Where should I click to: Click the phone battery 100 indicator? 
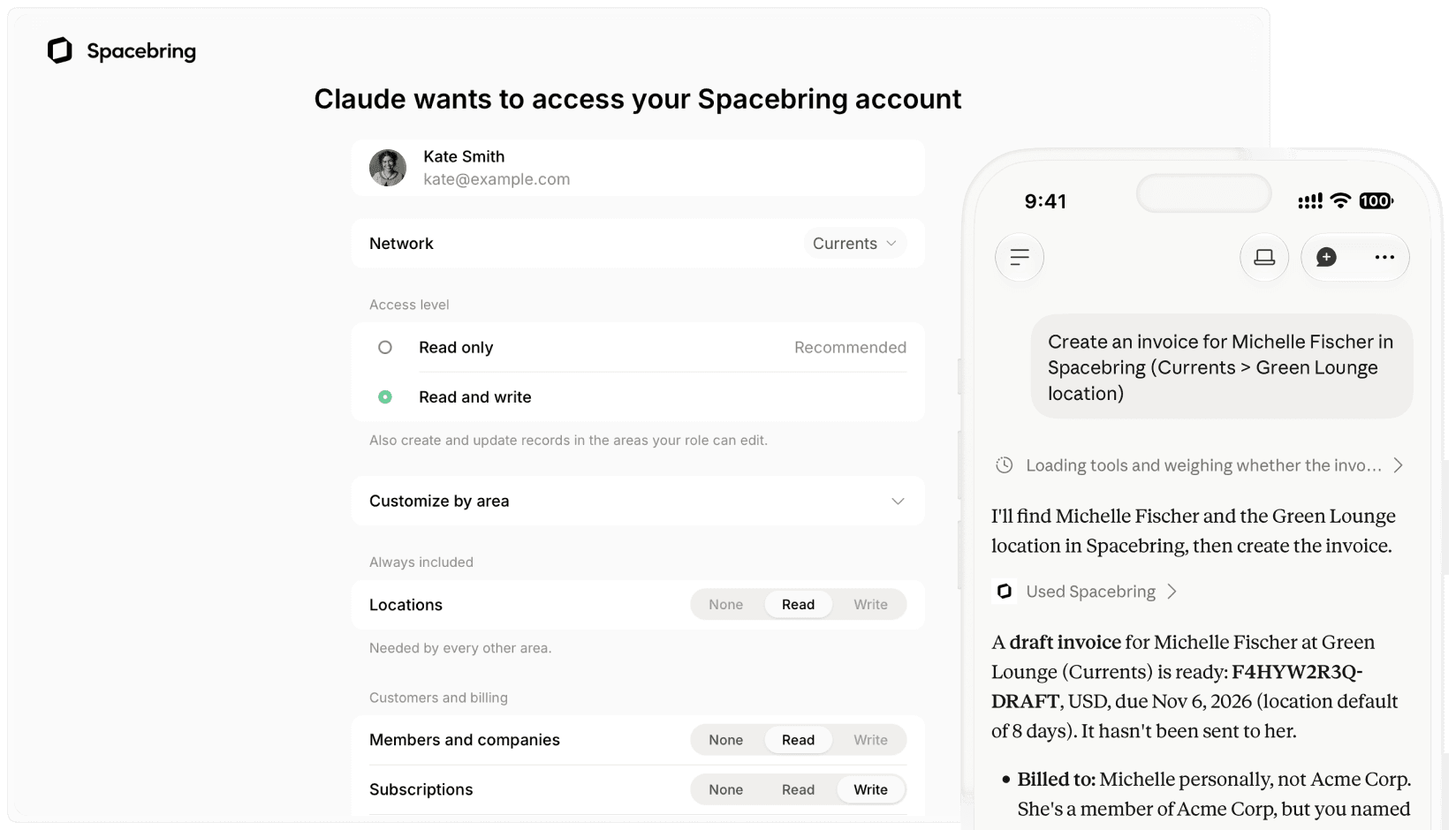(1376, 201)
